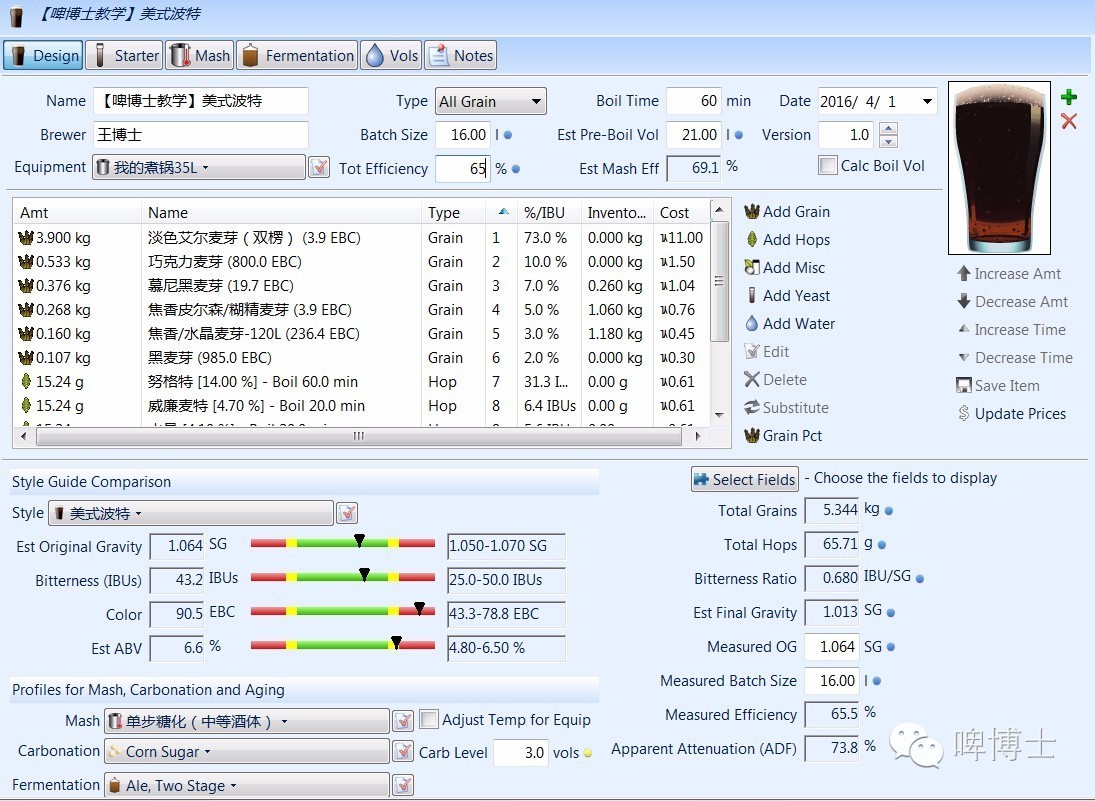Open the Notes tab

[461, 56]
